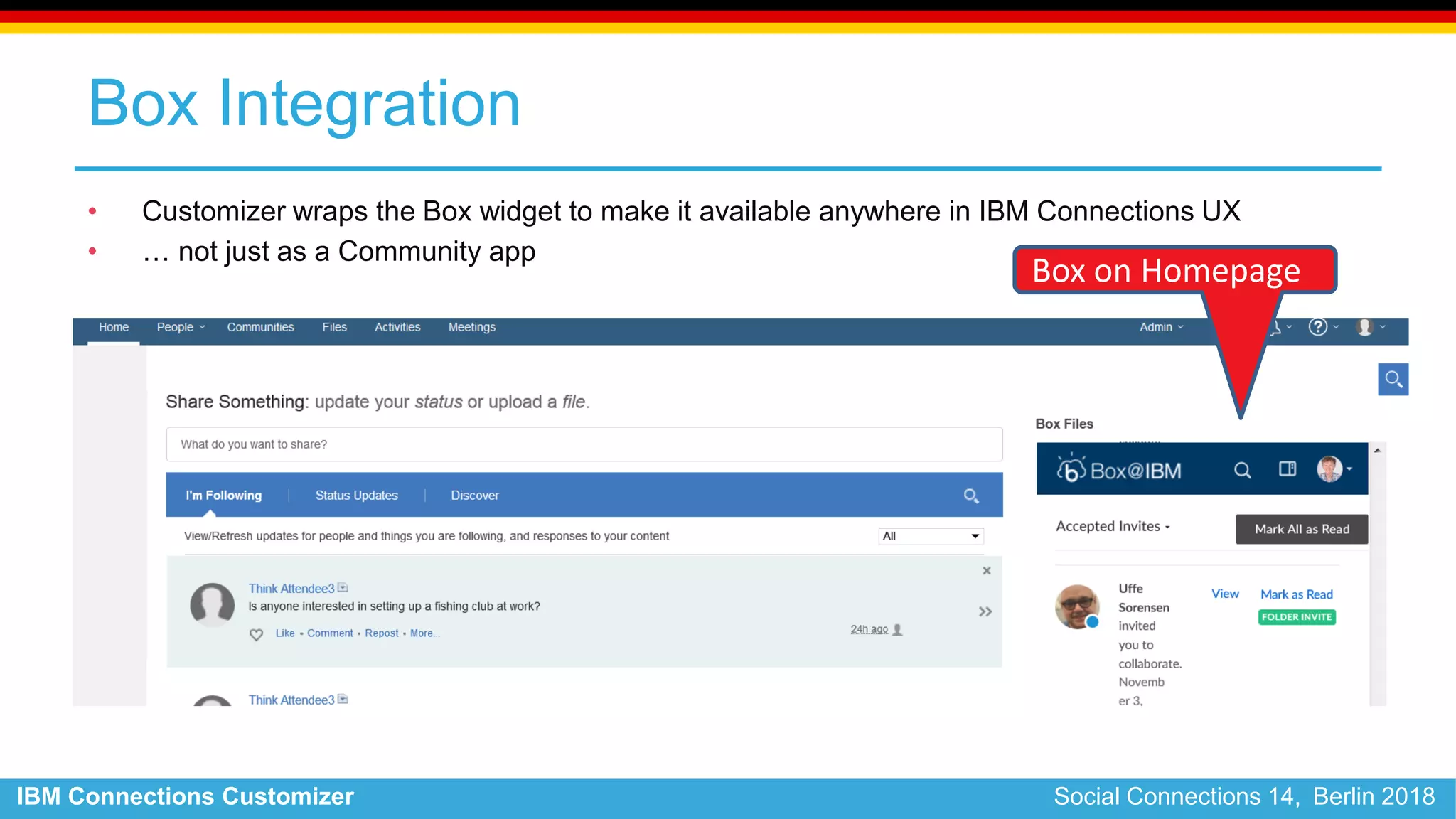Open the first Think Attendee3 name link

(291, 589)
